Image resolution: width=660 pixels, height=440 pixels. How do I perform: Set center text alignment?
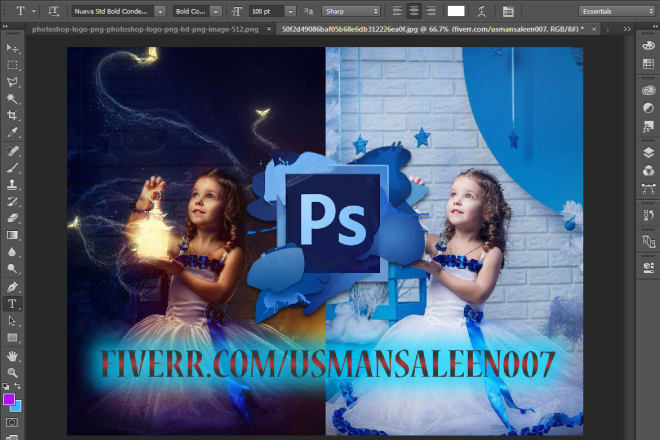point(414,11)
